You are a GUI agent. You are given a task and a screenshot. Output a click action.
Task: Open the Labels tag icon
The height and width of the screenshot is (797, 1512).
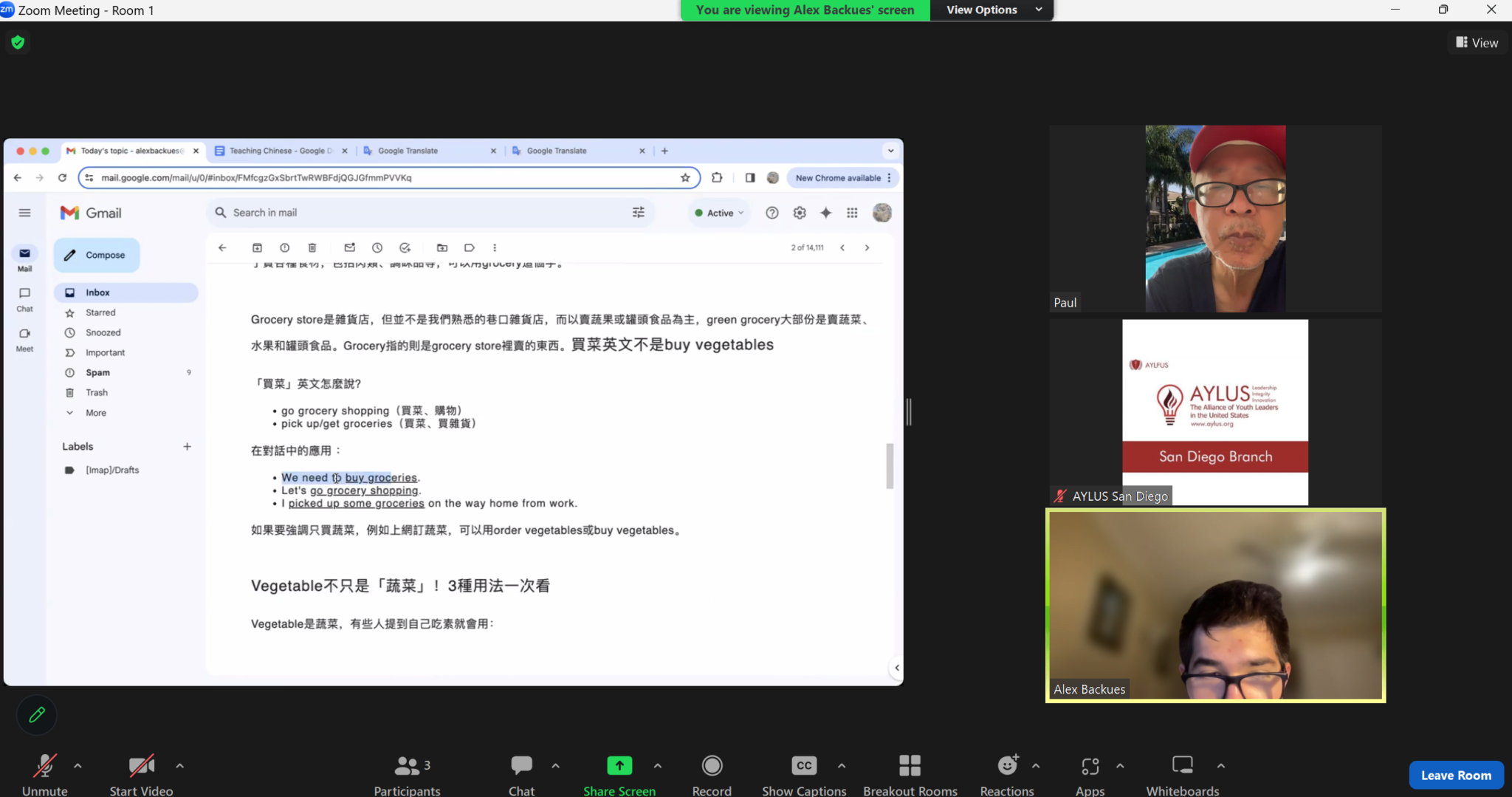pyautogui.click(x=470, y=247)
